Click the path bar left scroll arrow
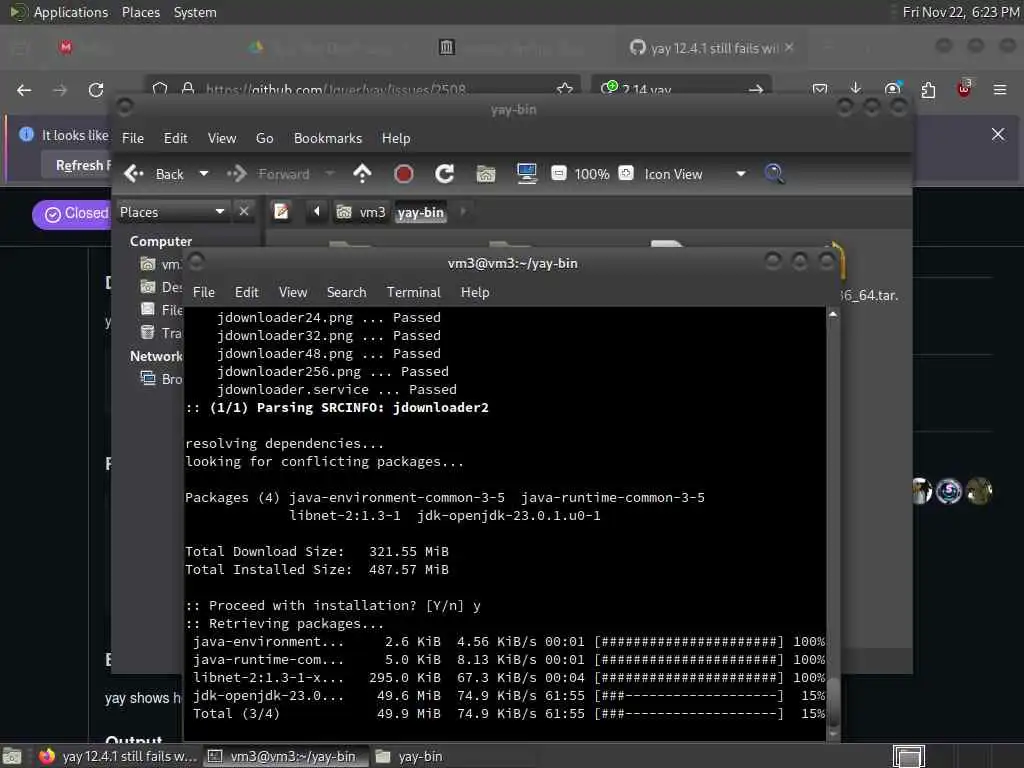This screenshot has height=768, width=1024. click(x=317, y=212)
